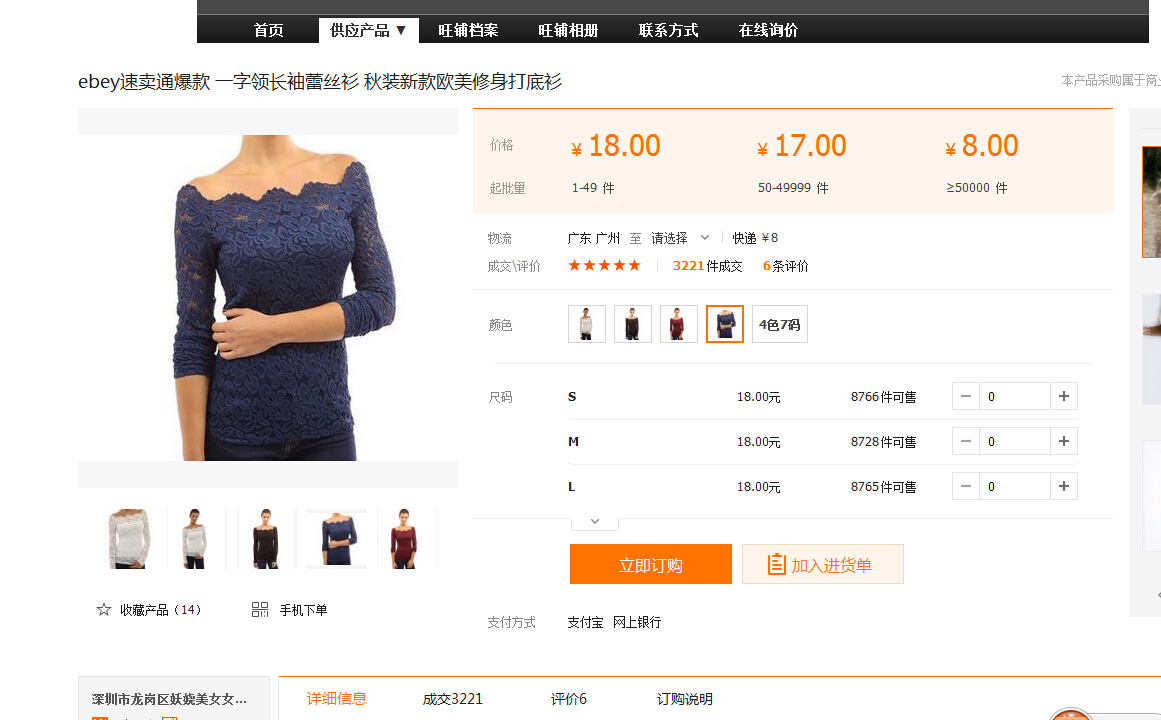Click the 加入进货单 button
Image resolution: width=1161 pixels, height=720 pixels.
click(x=822, y=565)
